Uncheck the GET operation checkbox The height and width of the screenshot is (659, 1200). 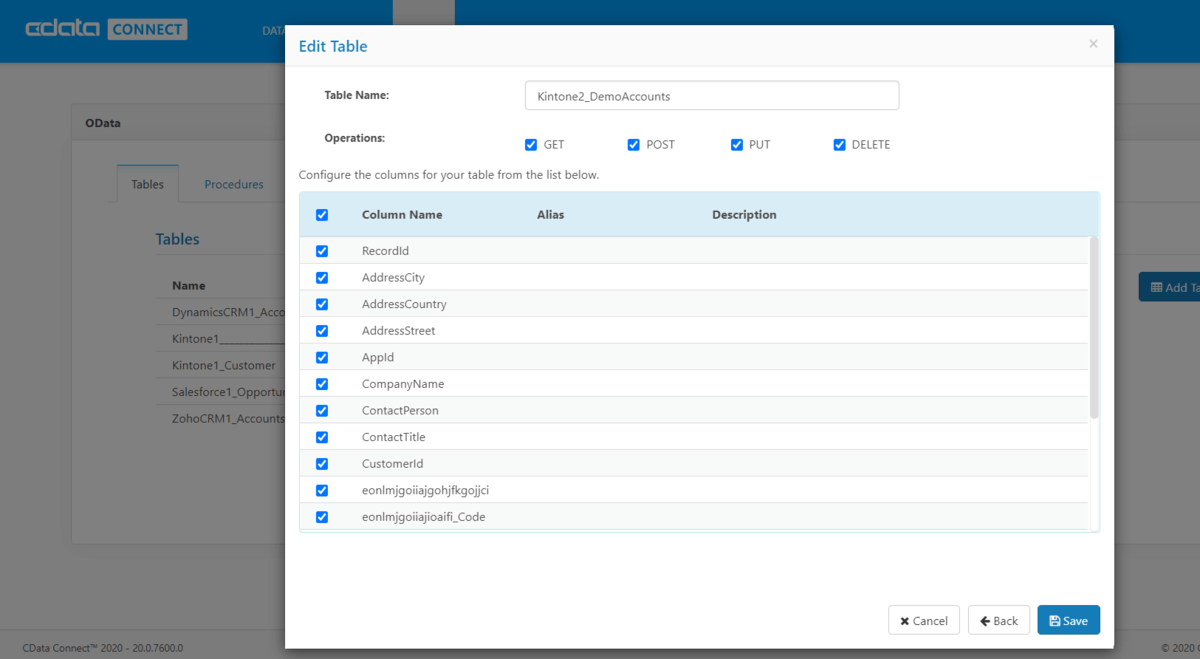(531, 145)
